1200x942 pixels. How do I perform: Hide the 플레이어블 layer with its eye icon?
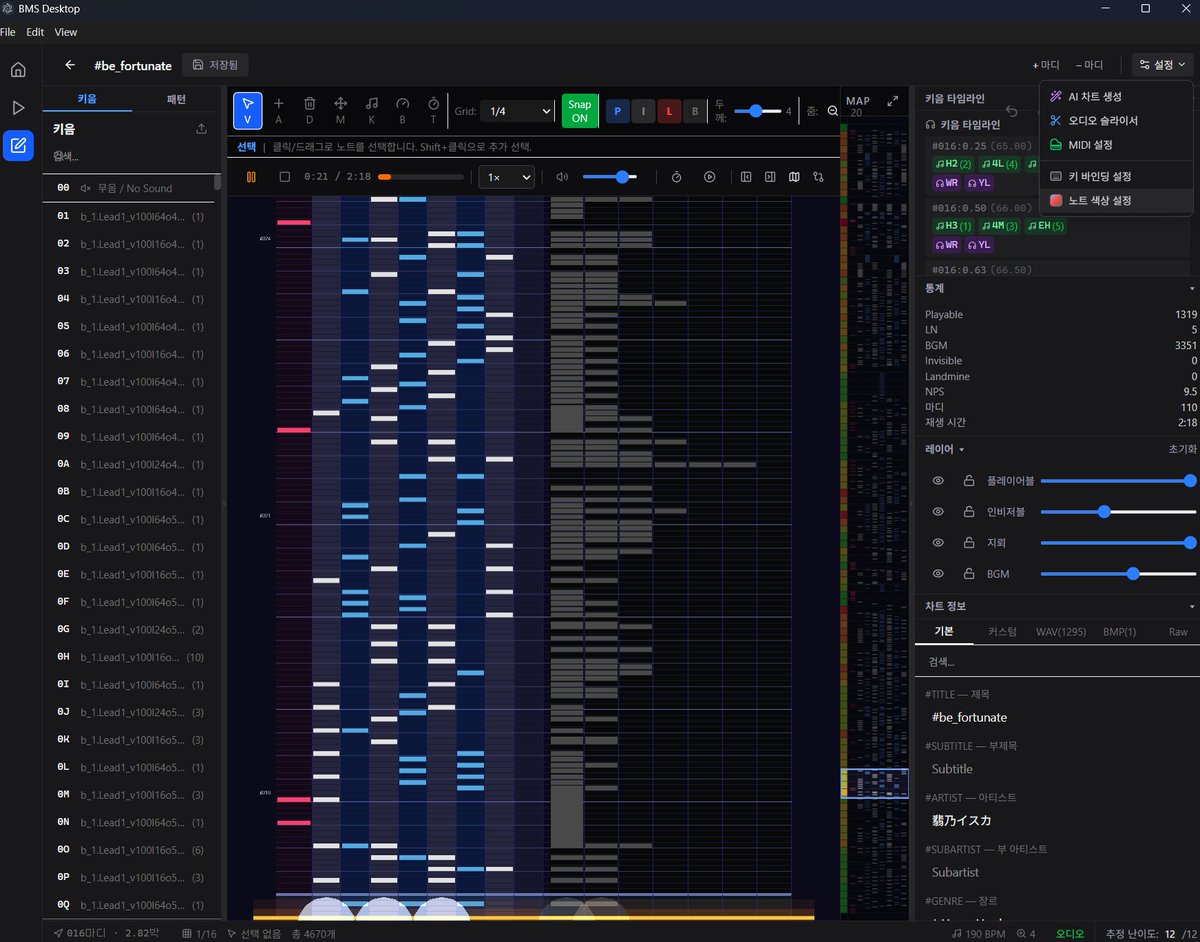tap(938, 481)
